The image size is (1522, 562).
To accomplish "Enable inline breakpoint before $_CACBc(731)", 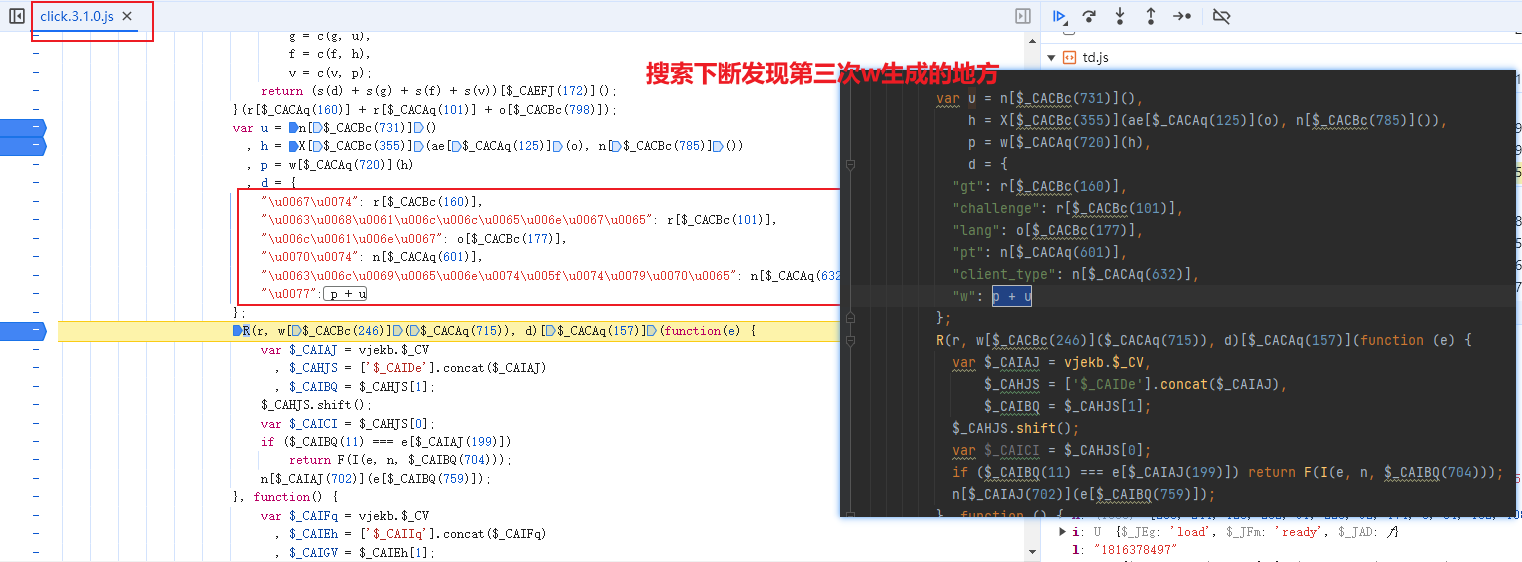I will (x=318, y=128).
